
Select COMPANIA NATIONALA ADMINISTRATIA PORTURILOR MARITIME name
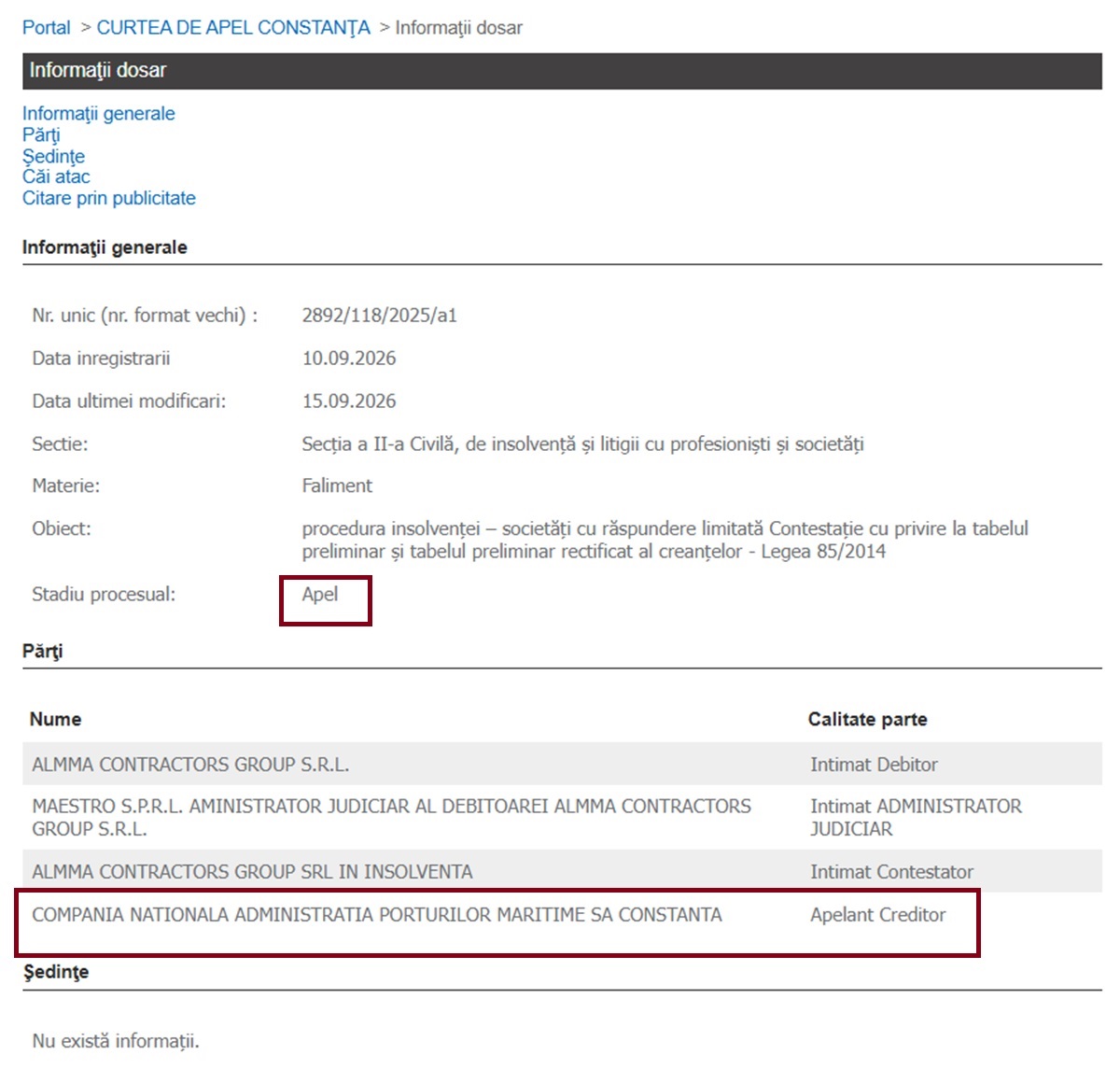pyautogui.click(x=377, y=915)
